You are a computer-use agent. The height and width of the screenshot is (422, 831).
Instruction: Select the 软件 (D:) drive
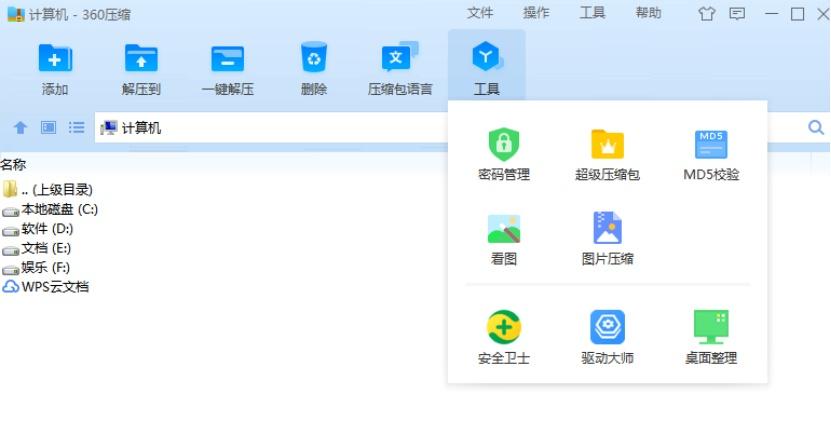(x=38, y=229)
